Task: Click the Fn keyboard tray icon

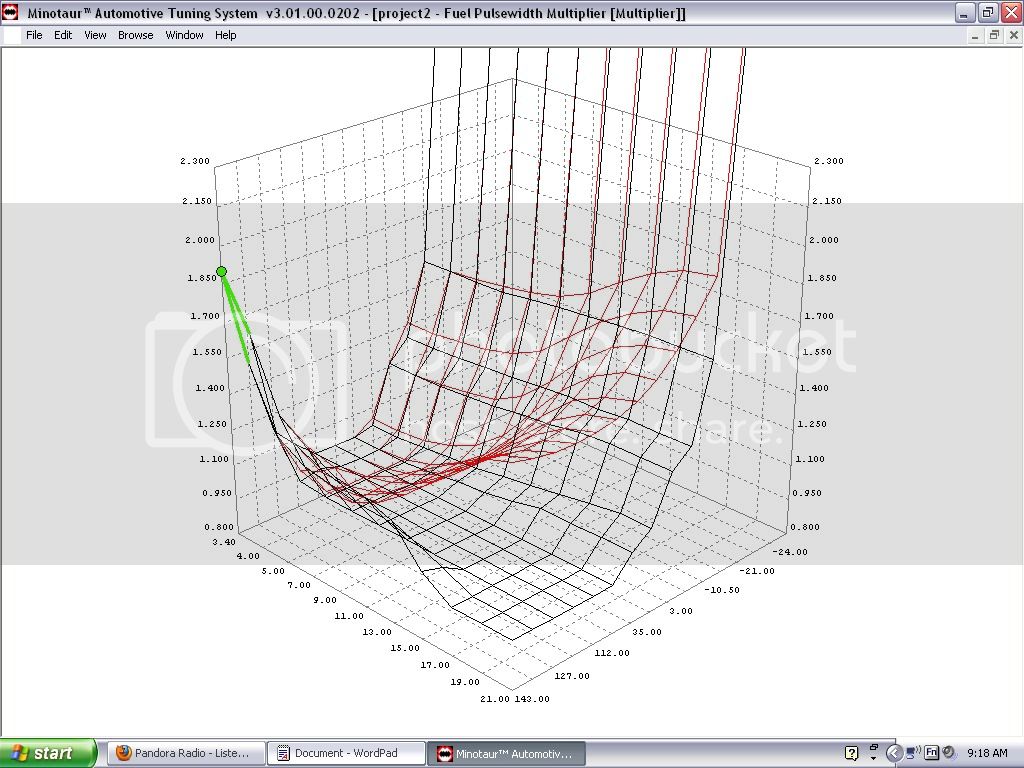Action: pos(931,753)
